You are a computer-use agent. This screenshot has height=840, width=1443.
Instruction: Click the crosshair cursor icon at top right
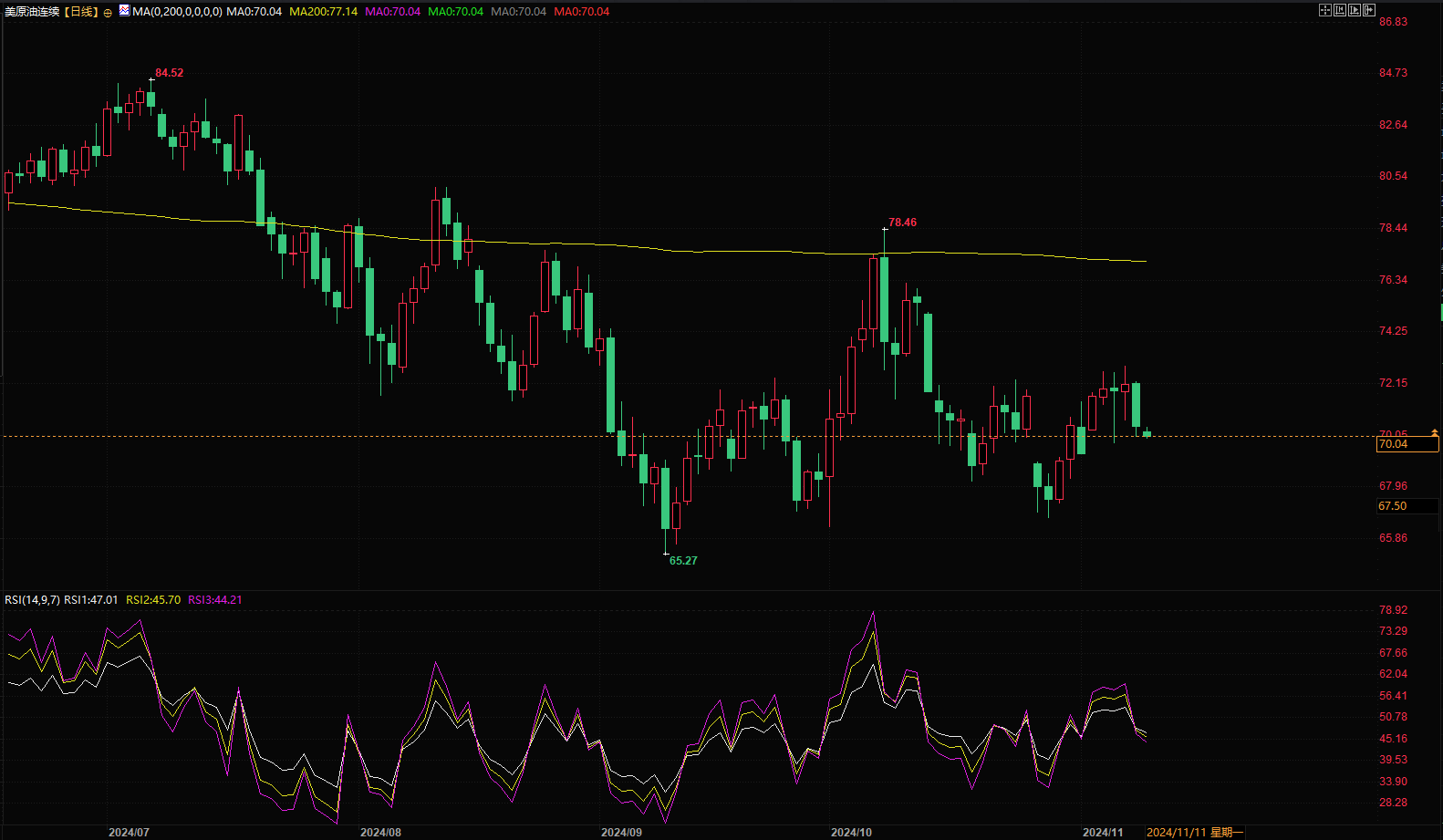[1325, 10]
